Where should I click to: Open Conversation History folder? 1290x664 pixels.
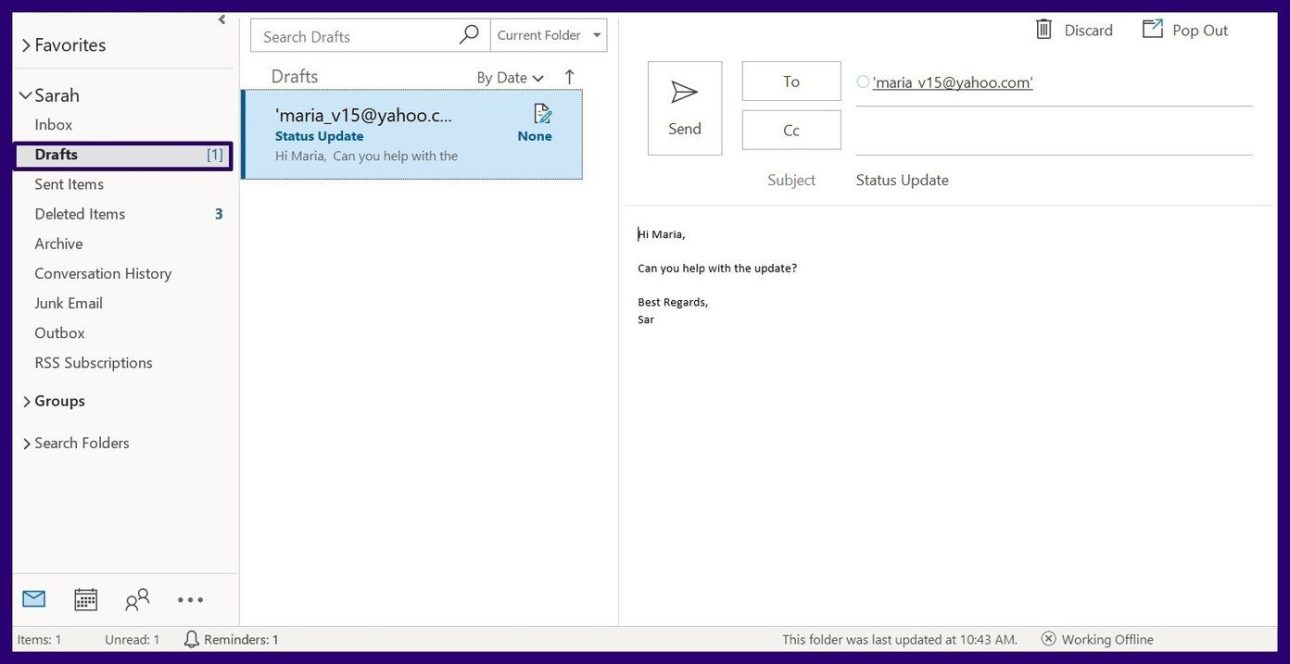103,274
